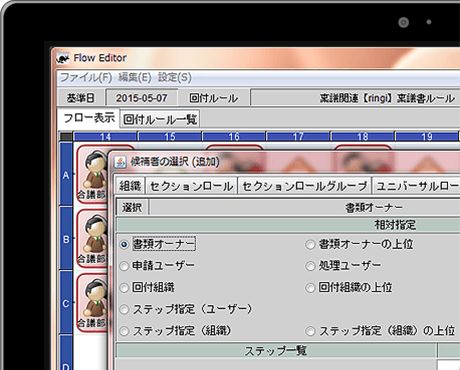The width and height of the screenshot is (460, 370).
Task: Open the セクションロール tab
Action: (191, 186)
